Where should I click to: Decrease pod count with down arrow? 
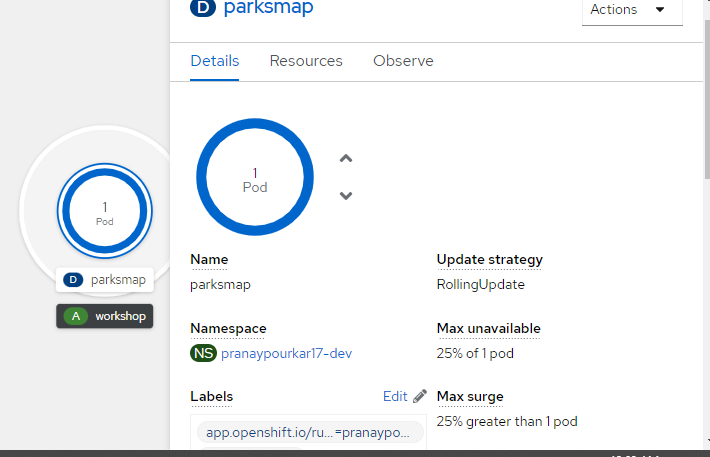coord(346,195)
